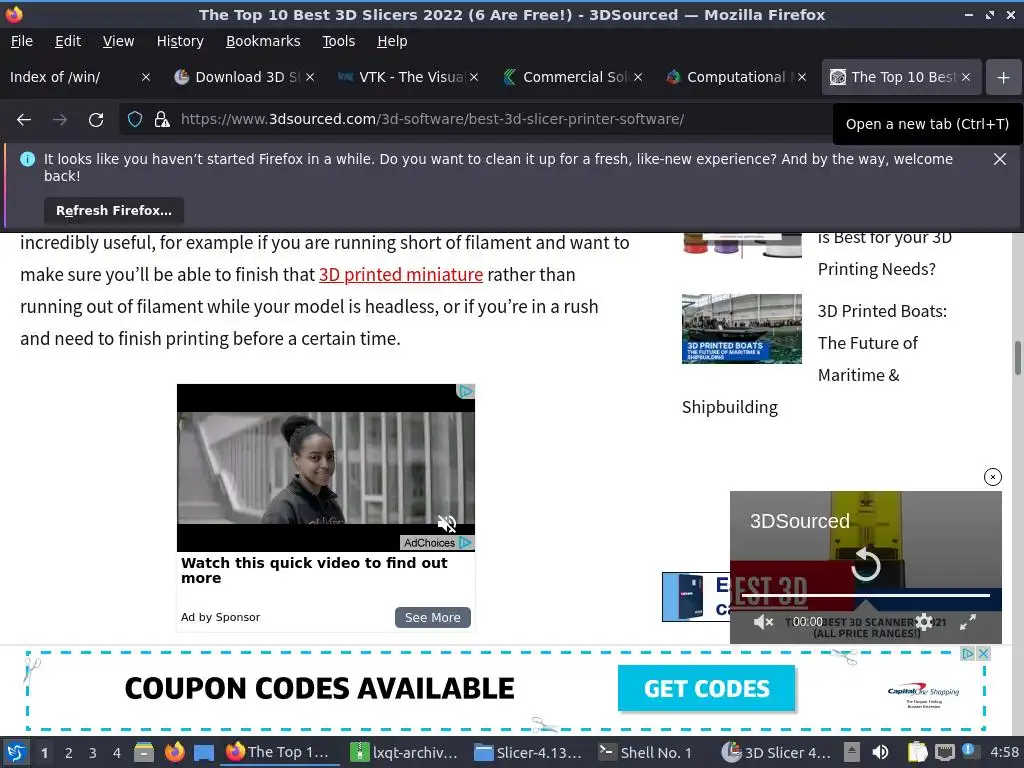Click GET CODES banner button
Image resolution: width=1024 pixels, height=768 pixels.
click(707, 688)
